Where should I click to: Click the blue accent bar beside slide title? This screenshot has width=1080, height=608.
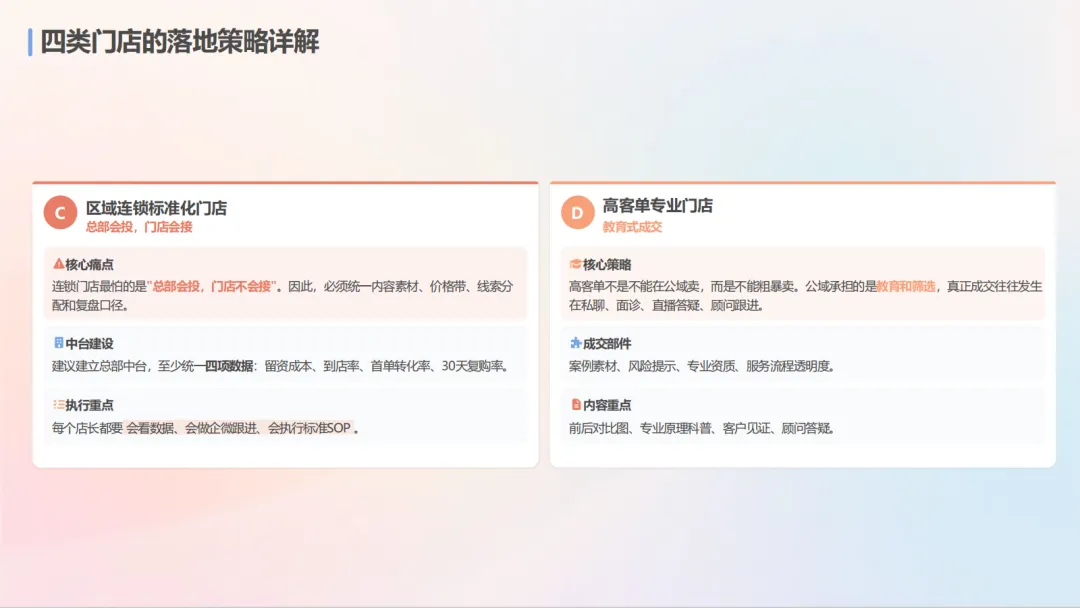(x=28, y=42)
